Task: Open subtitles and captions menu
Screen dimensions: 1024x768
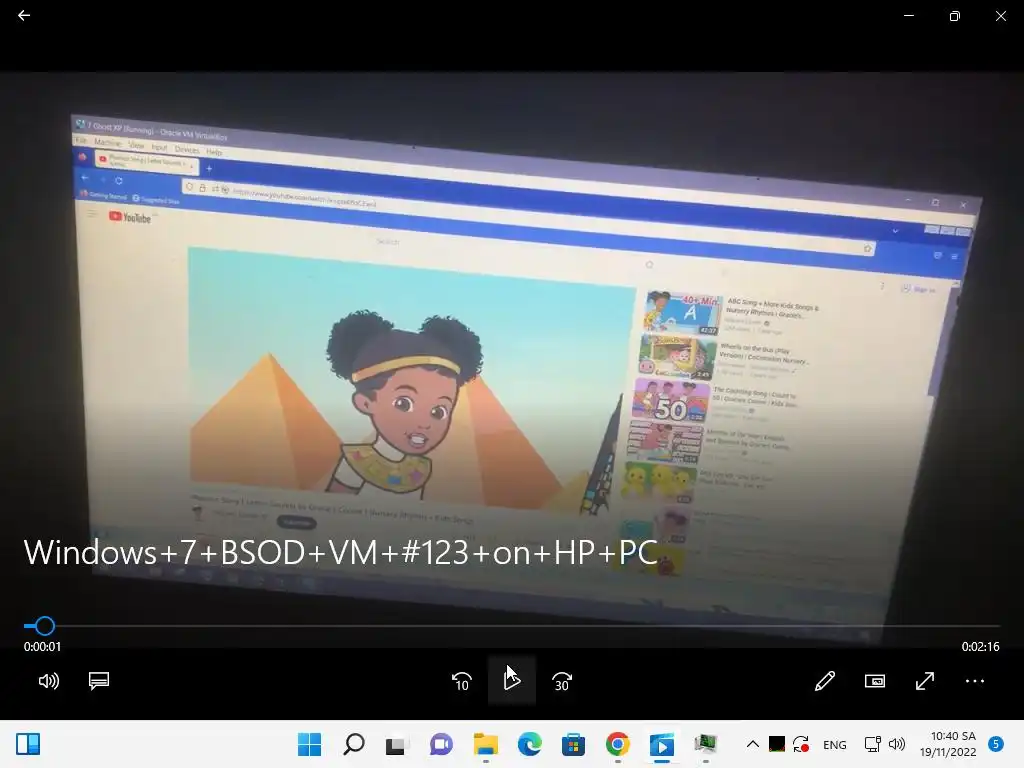Action: pyautogui.click(x=99, y=681)
